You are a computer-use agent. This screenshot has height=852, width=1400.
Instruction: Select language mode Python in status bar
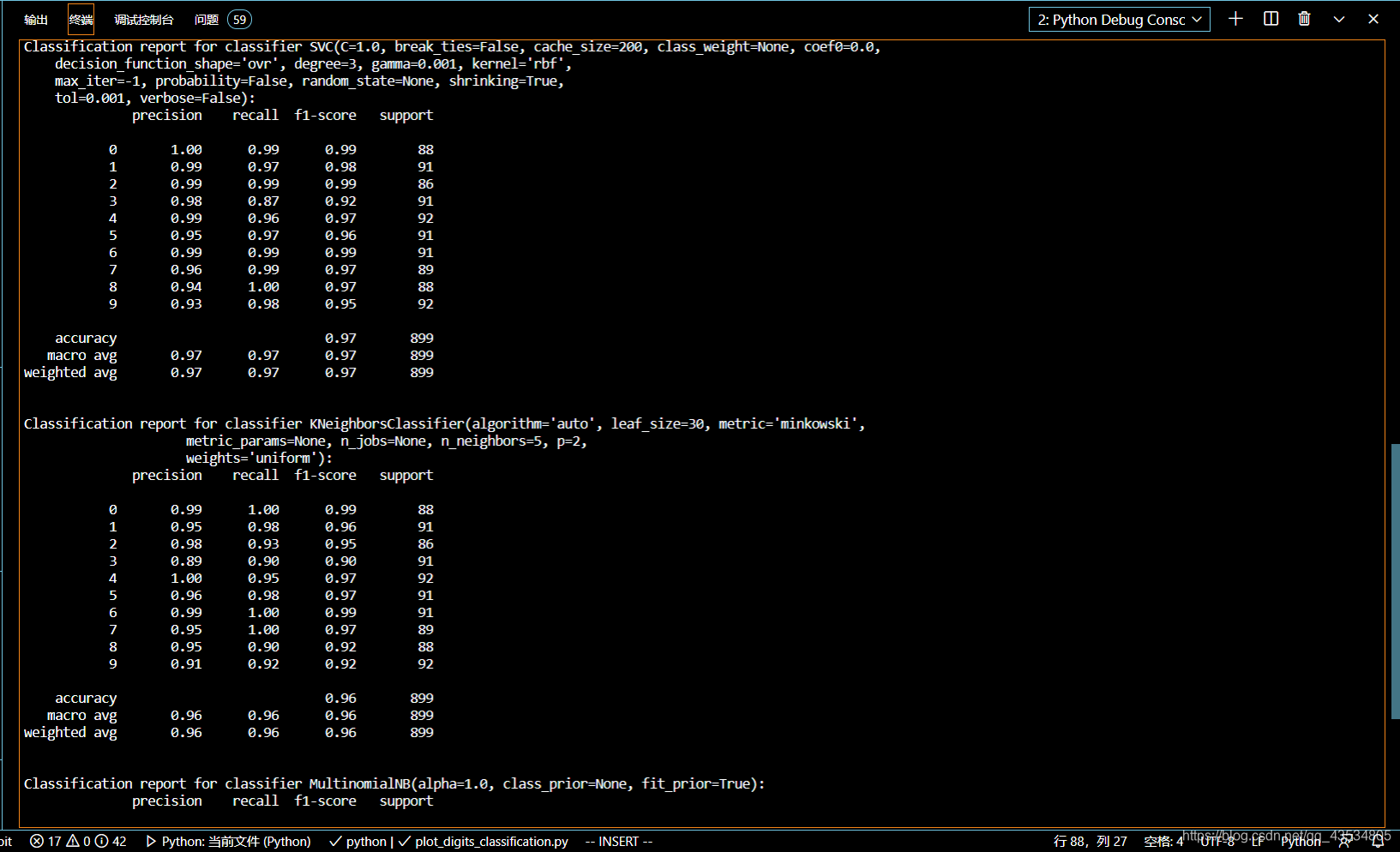pyautogui.click(x=1301, y=842)
